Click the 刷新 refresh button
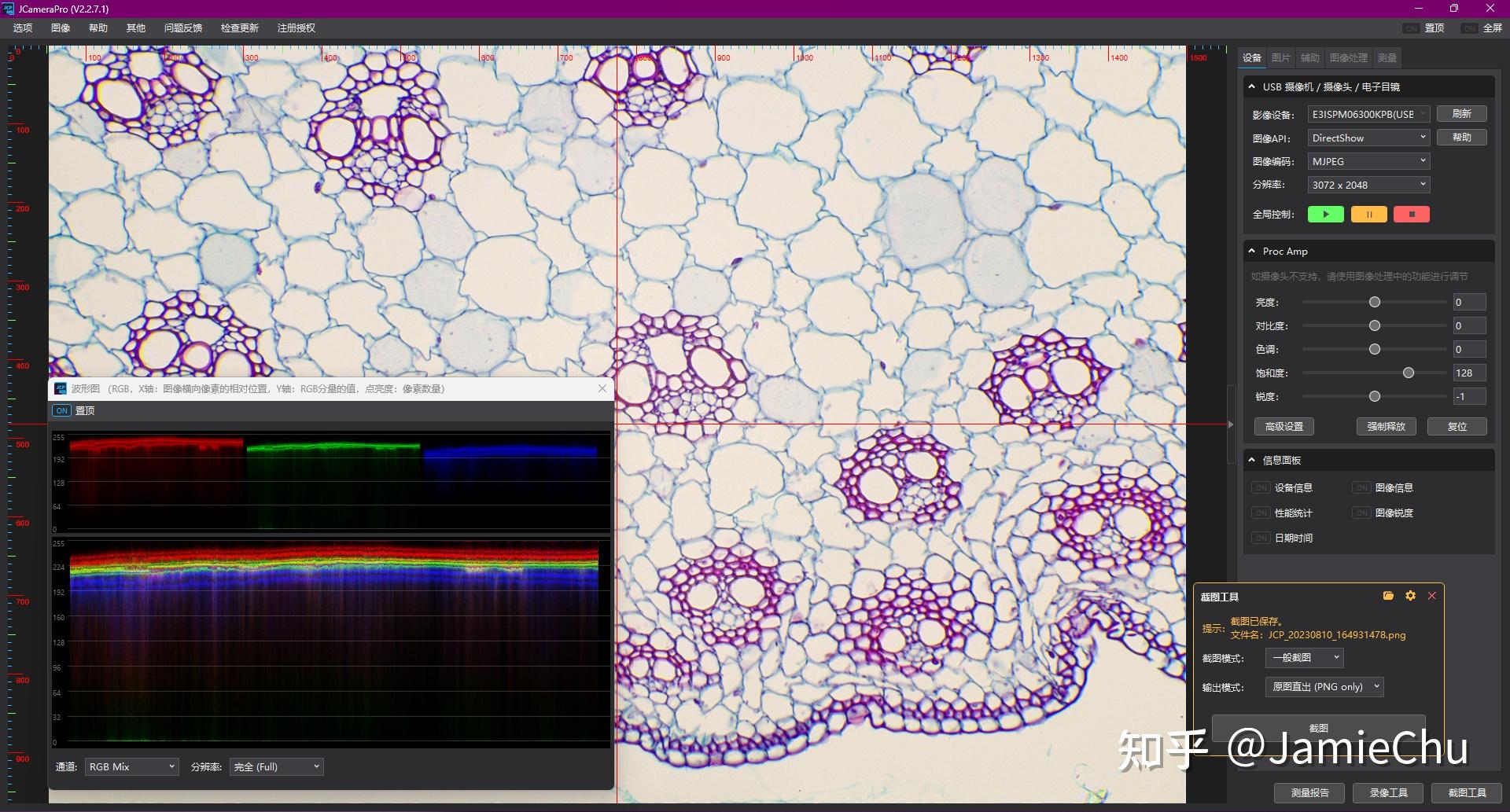Screen dimensions: 1510x812 [x=1462, y=114]
